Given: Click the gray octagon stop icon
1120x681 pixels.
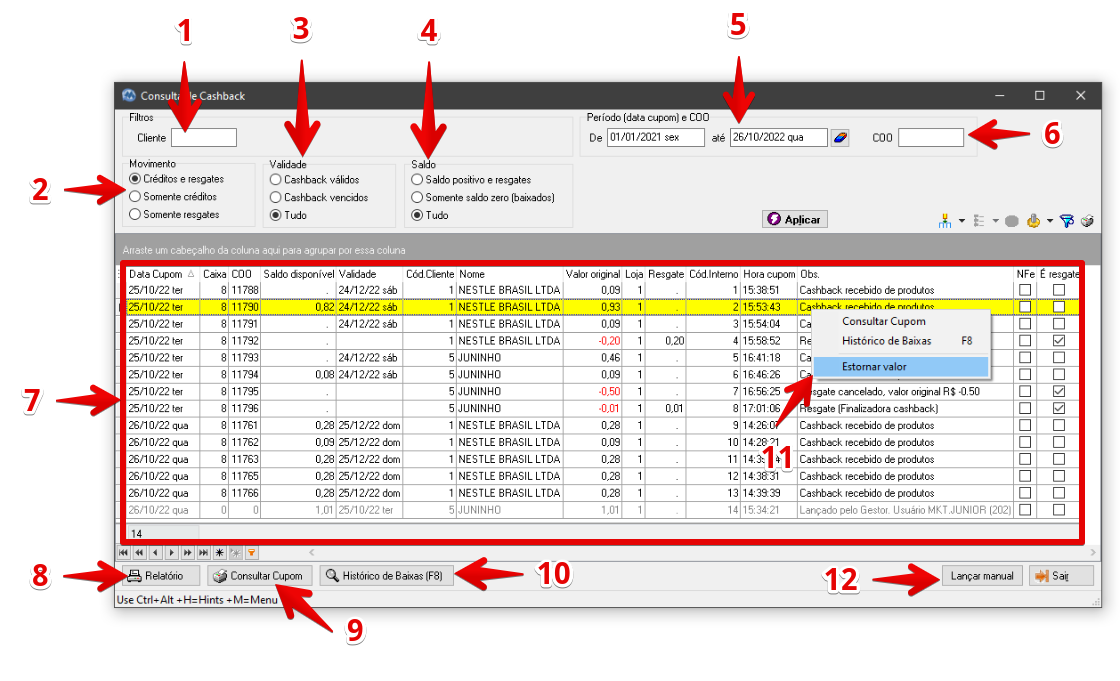Looking at the screenshot, I should 1011,222.
